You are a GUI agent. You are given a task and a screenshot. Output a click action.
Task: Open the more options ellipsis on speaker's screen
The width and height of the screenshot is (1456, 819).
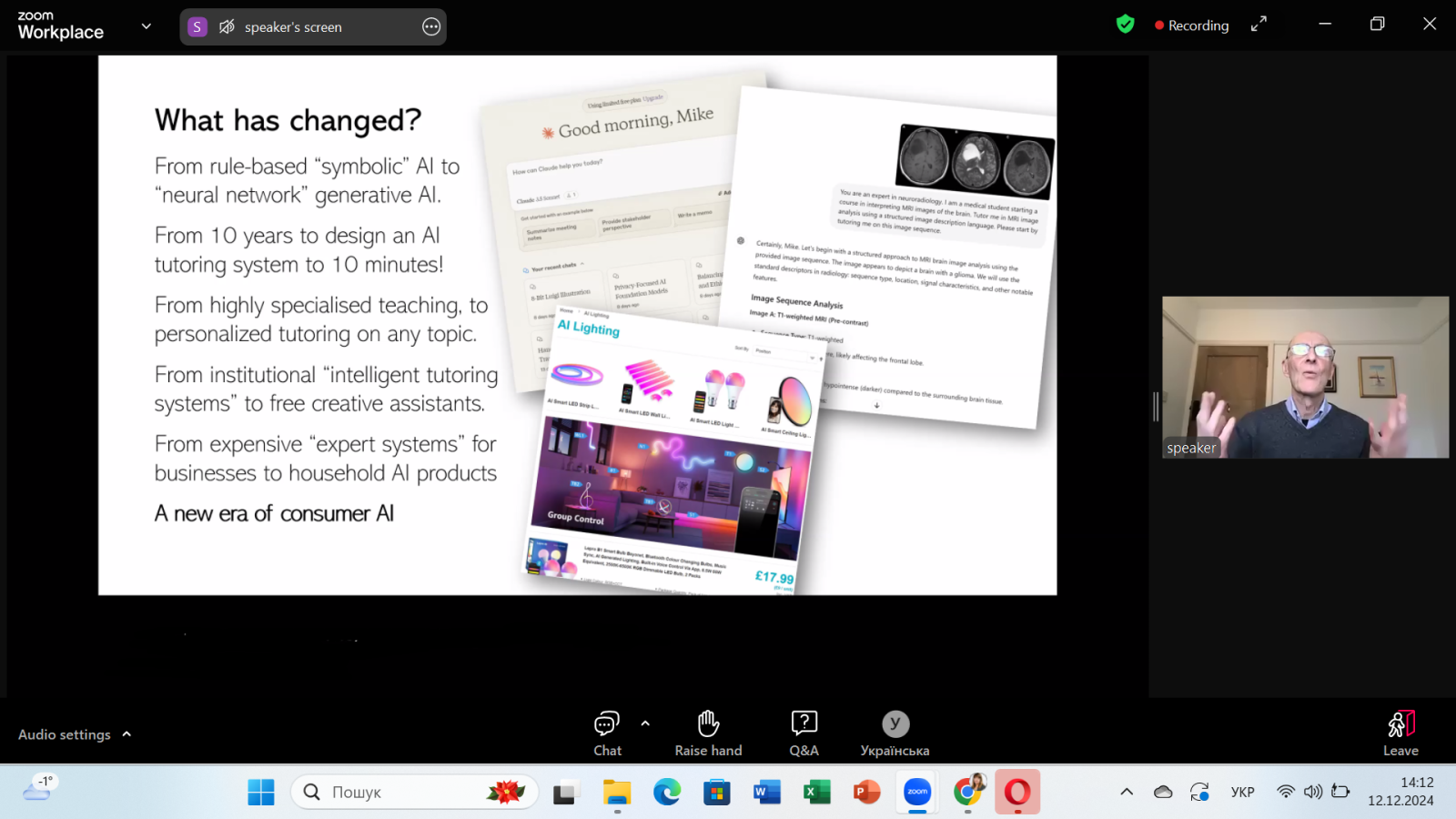click(431, 27)
